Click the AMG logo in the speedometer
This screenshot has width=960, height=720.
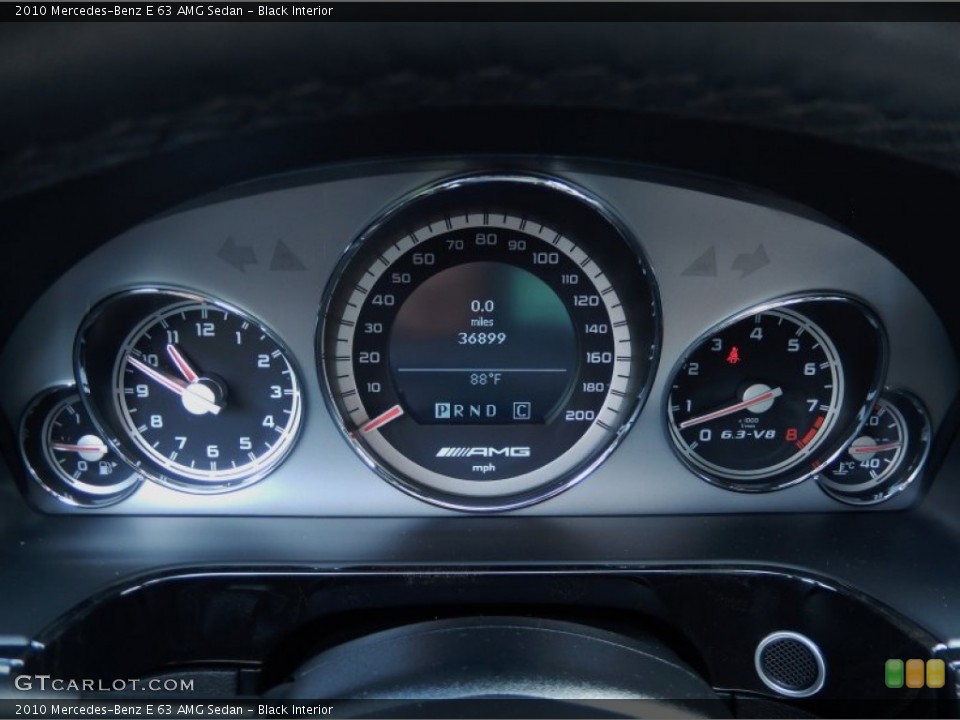pyautogui.click(x=483, y=452)
